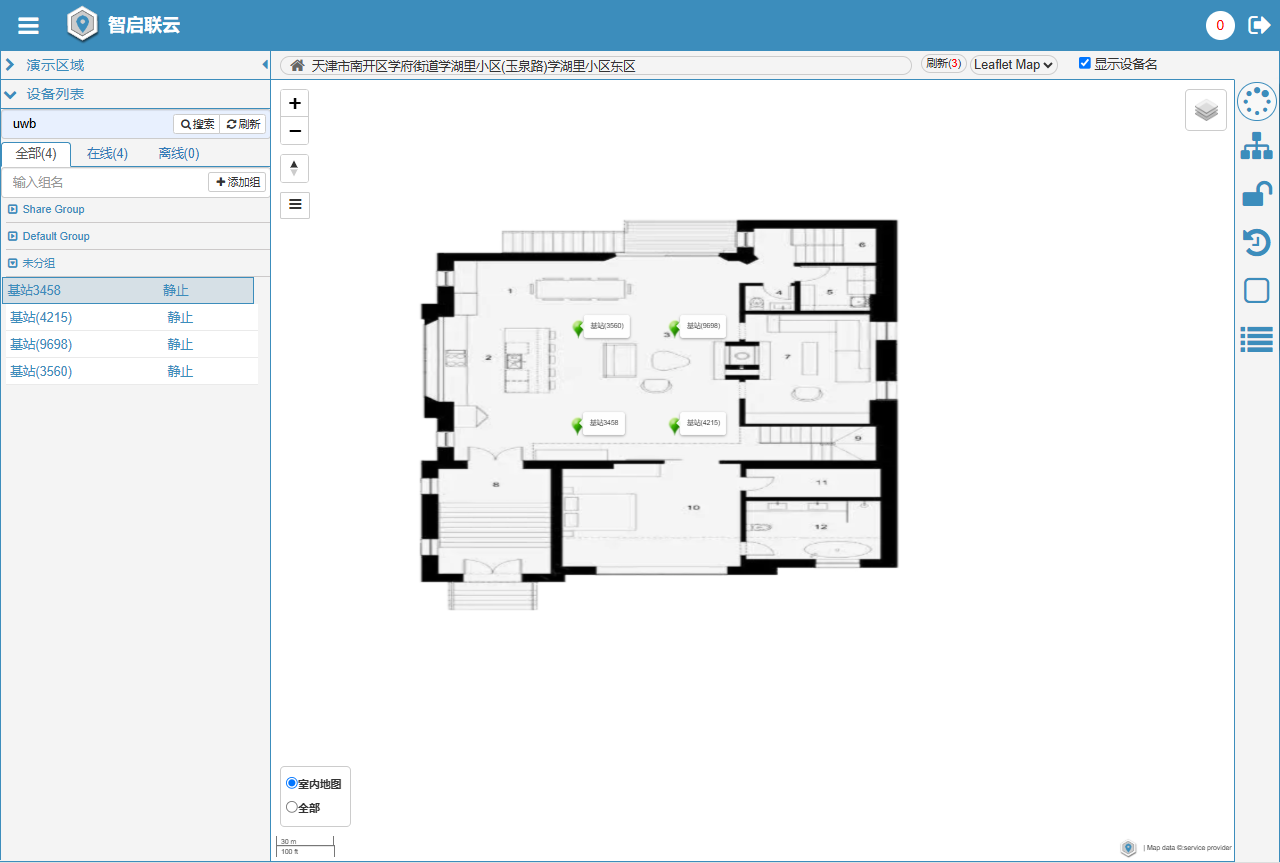Open the hamburger main menu
The width and height of the screenshot is (1280, 863).
point(29,26)
